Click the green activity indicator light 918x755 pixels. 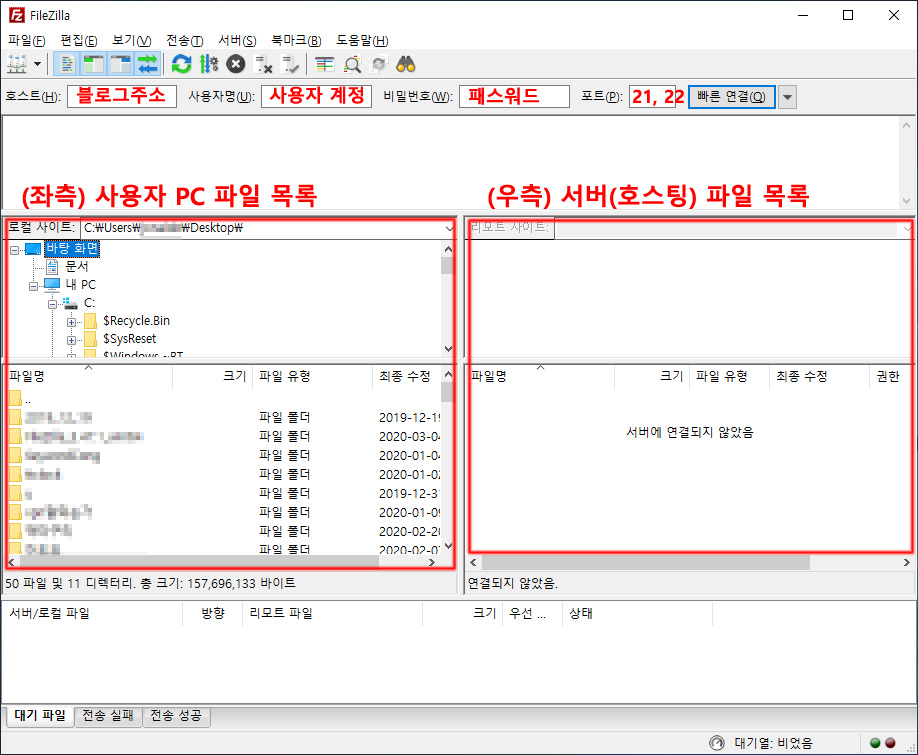point(875,743)
